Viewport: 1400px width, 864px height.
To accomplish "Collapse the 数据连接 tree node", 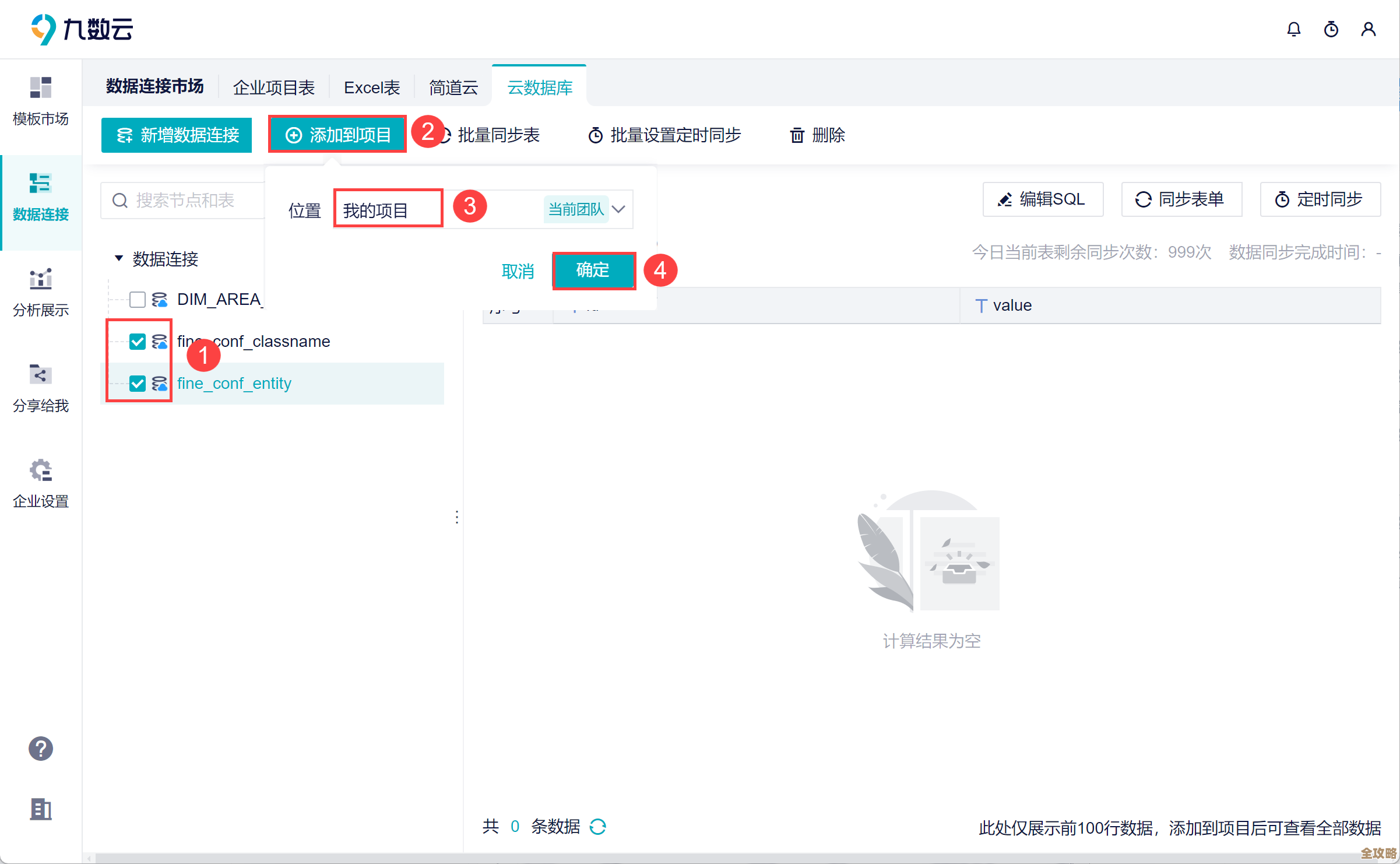I will pos(119,258).
